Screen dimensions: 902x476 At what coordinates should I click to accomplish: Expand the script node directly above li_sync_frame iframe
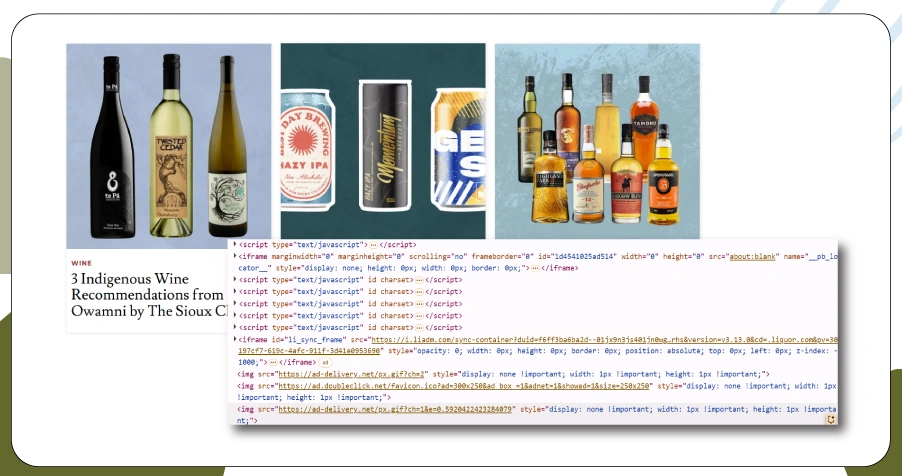(x=235, y=327)
